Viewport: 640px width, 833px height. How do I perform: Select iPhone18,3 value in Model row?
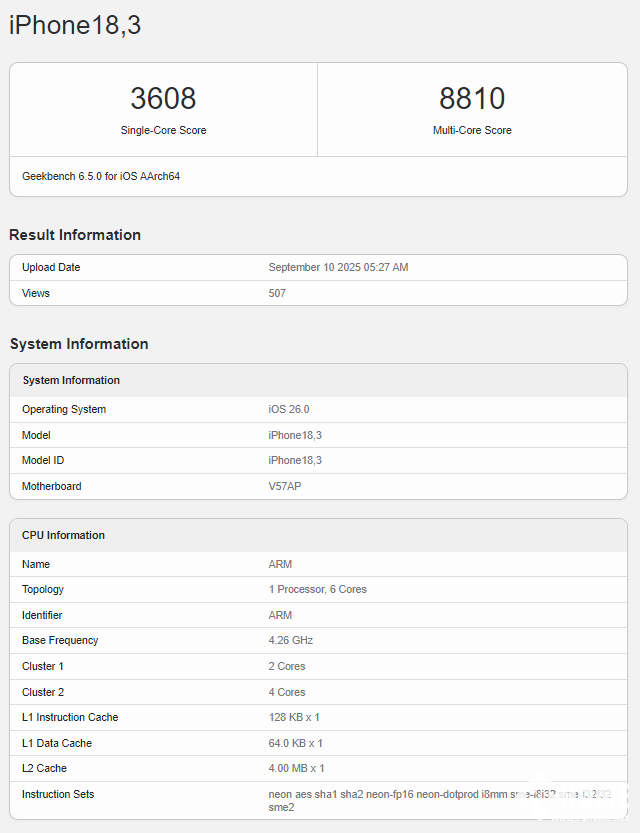coord(295,436)
